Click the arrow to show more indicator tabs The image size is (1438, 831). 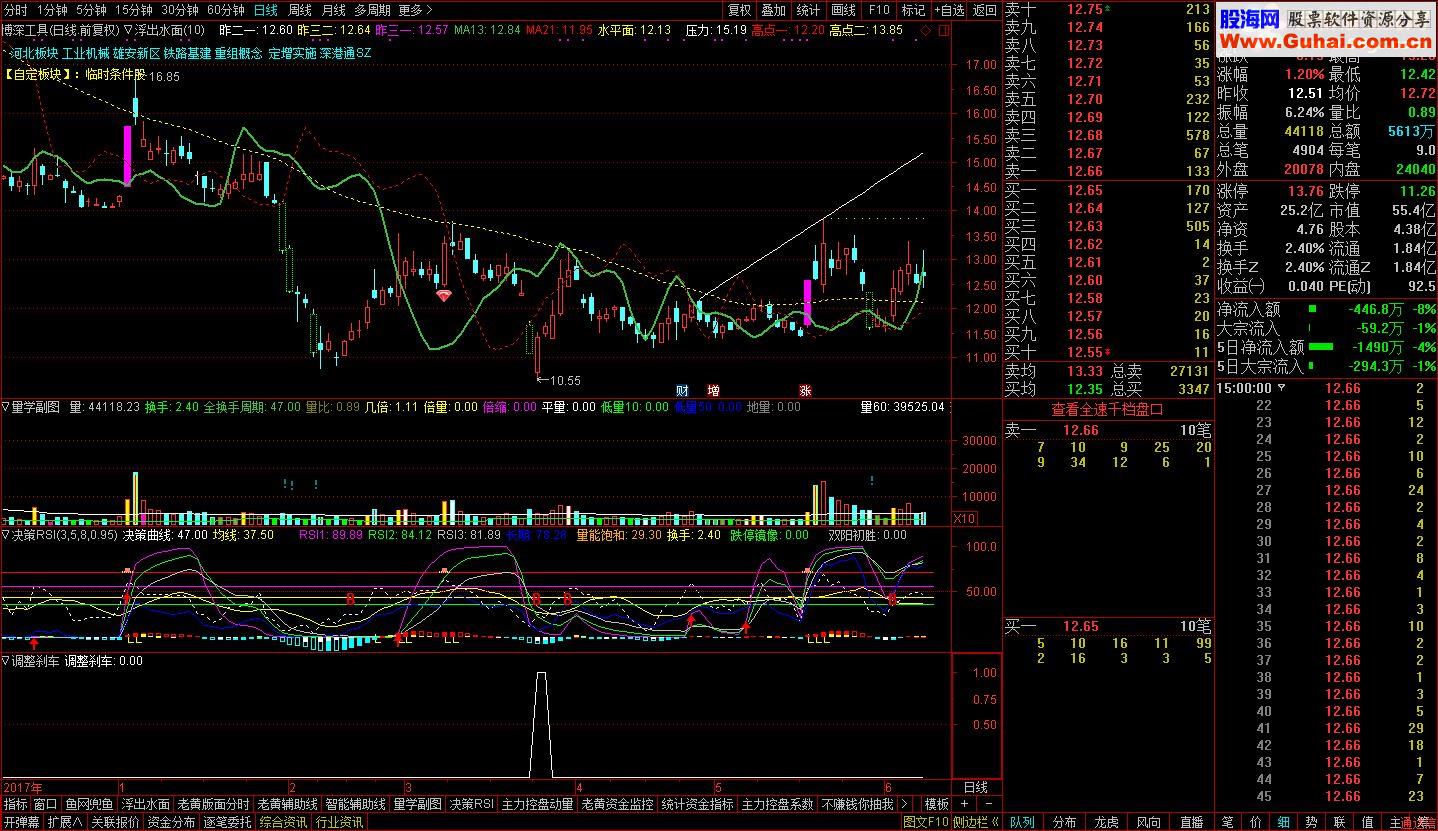tap(905, 804)
